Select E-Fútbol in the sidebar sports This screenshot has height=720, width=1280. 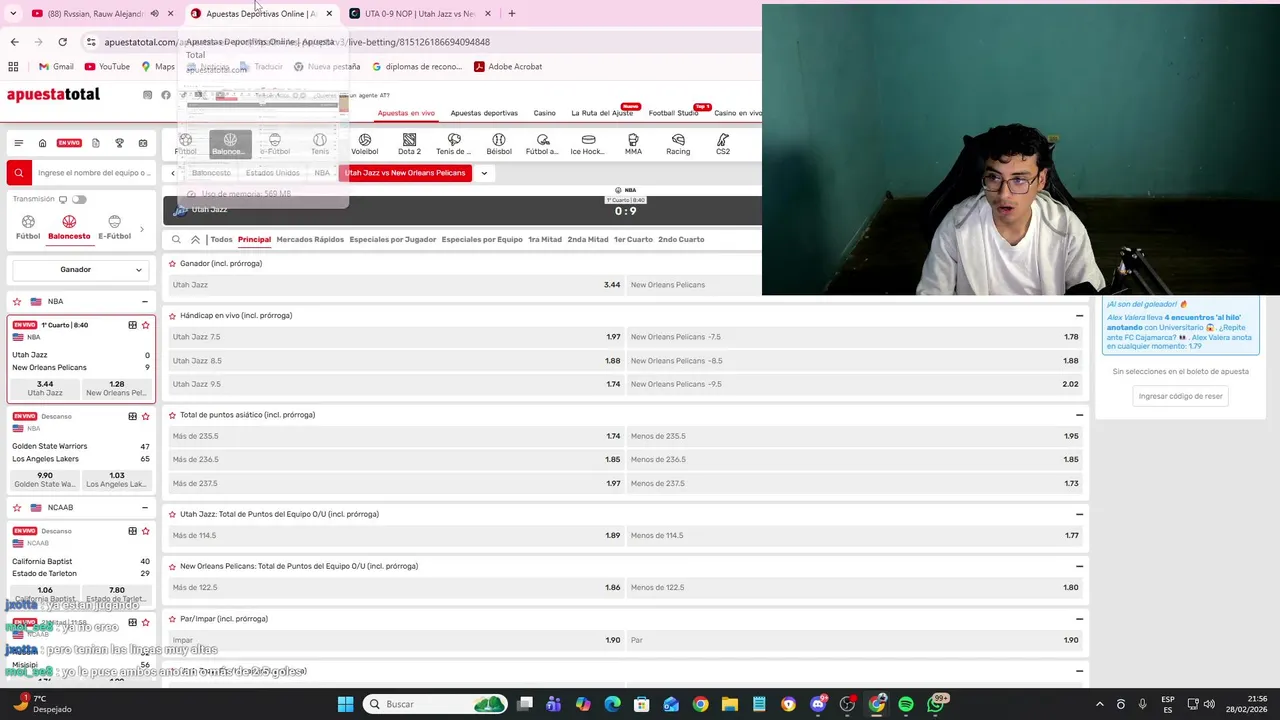tap(114, 228)
